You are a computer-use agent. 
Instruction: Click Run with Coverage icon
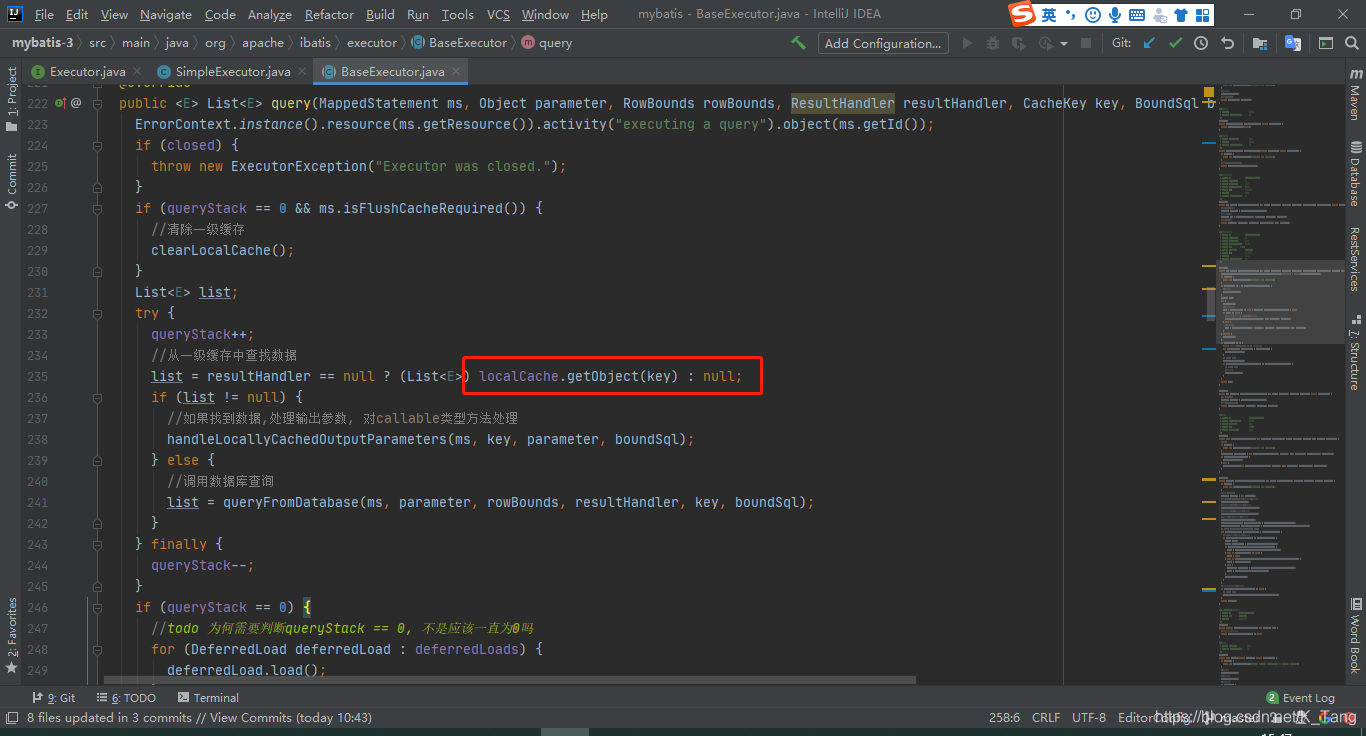pyautogui.click(x=1019, y=43)
